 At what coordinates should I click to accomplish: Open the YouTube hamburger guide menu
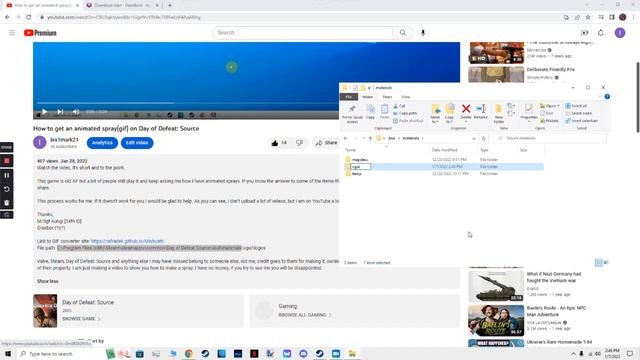(x=12, y=33)
